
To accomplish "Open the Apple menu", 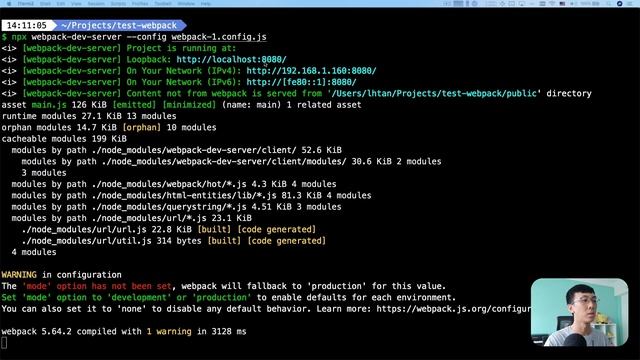I will coord(9,4).
